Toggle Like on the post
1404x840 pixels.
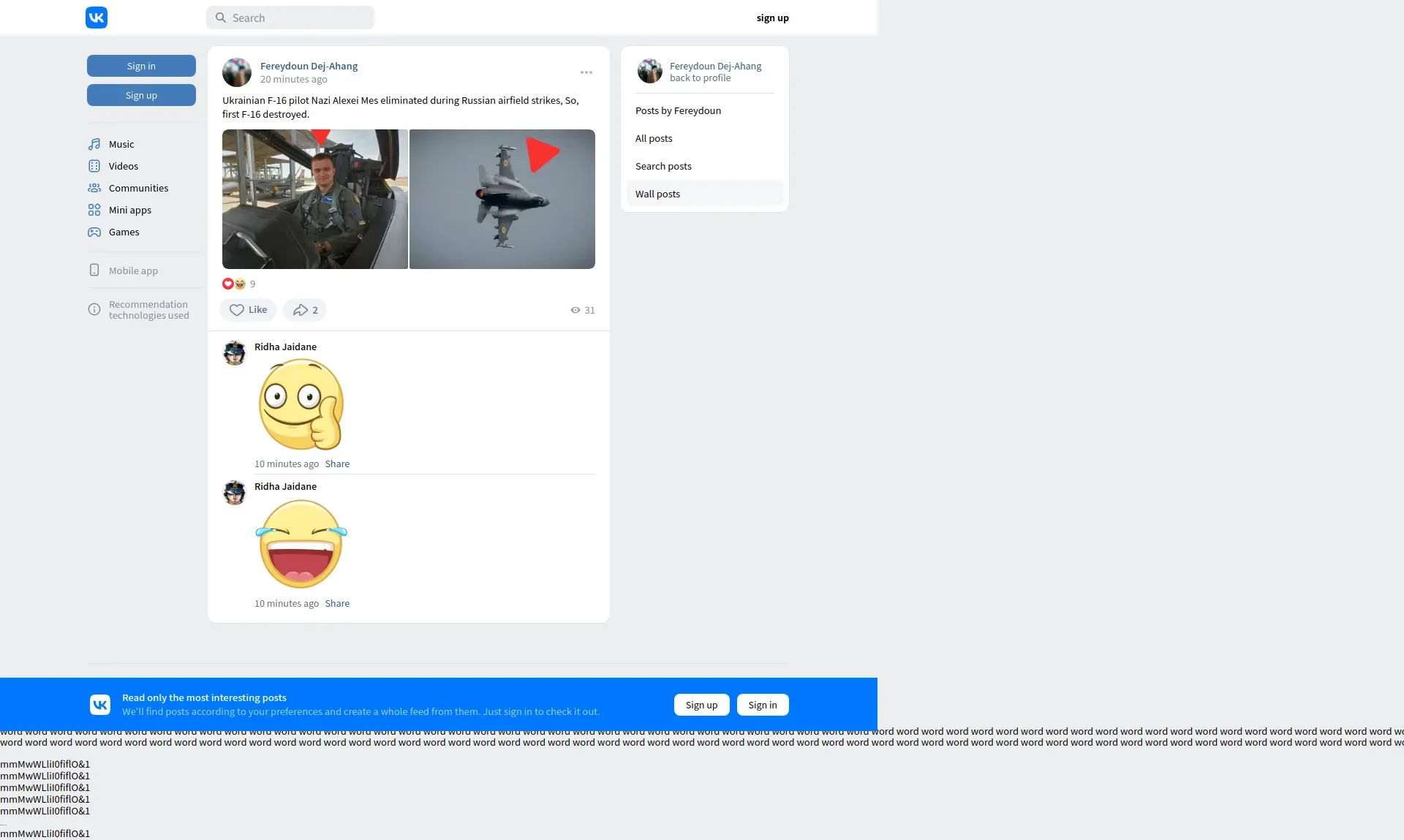pyautogui.click(x=248, y=310)
